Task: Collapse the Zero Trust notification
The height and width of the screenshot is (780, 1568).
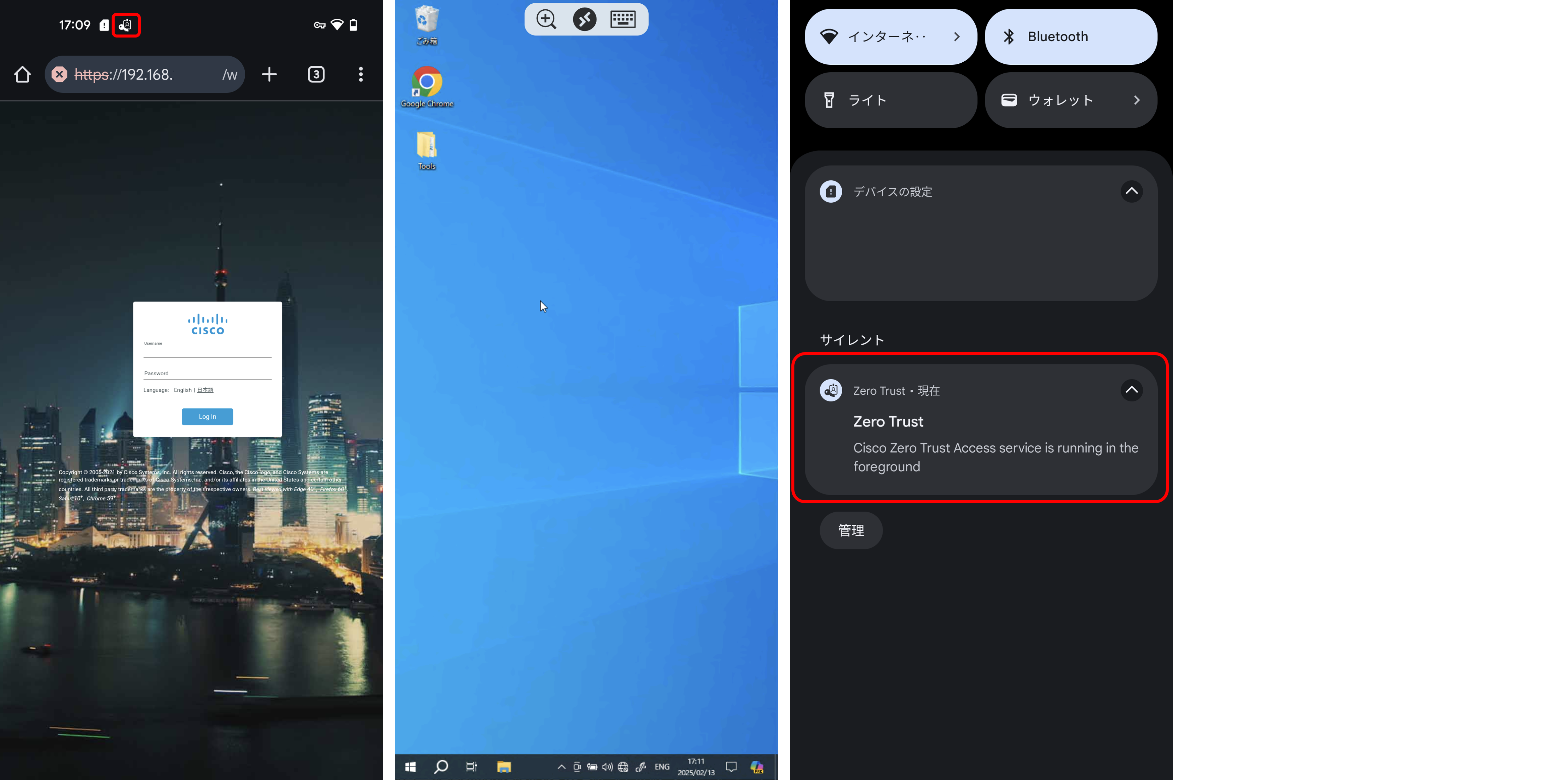Action: click(1132, 390)
